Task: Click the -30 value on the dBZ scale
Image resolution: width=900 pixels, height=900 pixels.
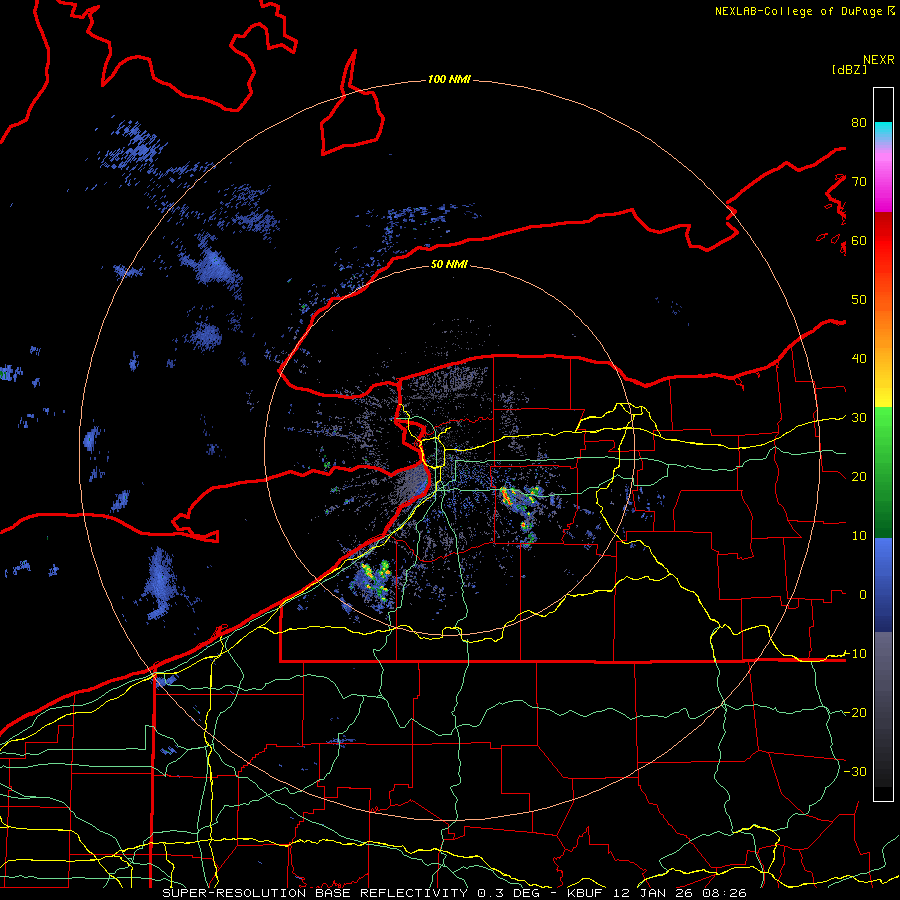Action: point(855,771)
